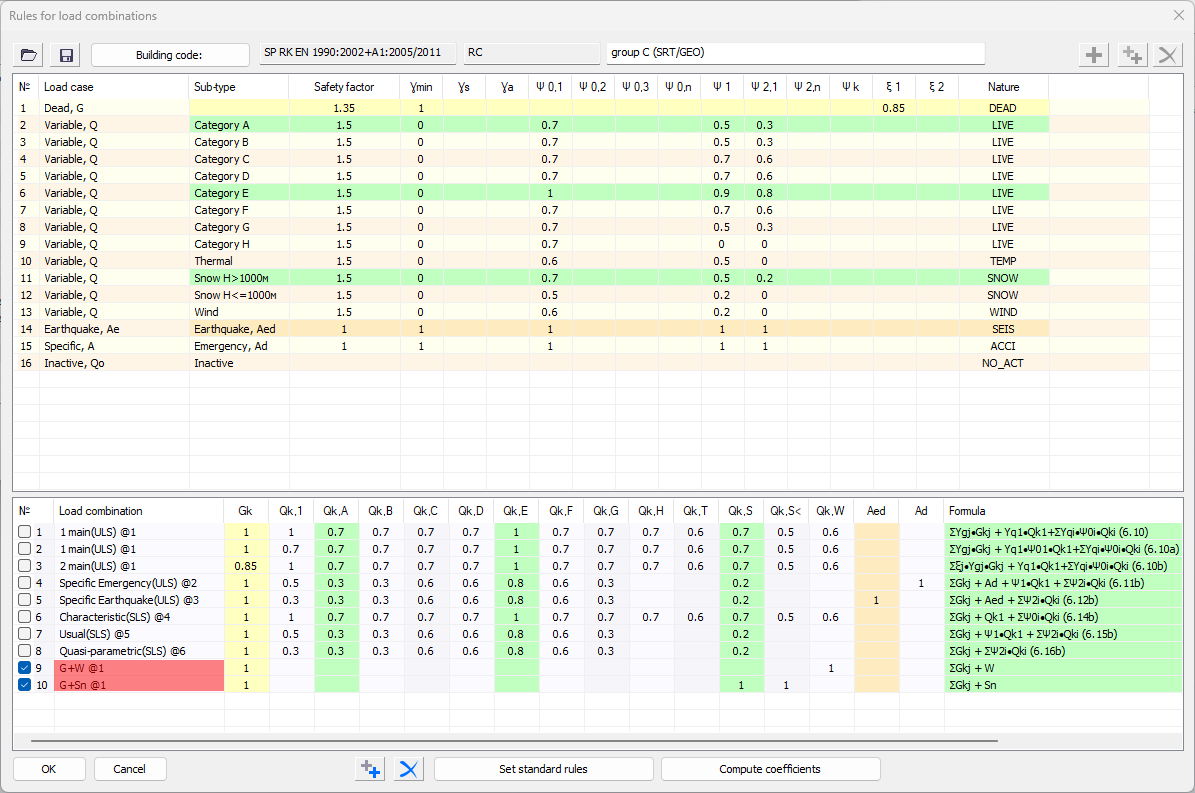This screenshot has height=793, width=1195.
Task: Open the group C (SRT/GEO) selector
Action: pyautogui.click(x=795, y=54)
